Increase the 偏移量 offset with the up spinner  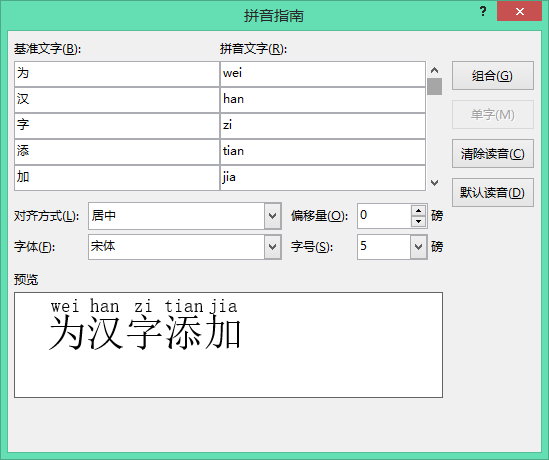(x=418, y=210)
